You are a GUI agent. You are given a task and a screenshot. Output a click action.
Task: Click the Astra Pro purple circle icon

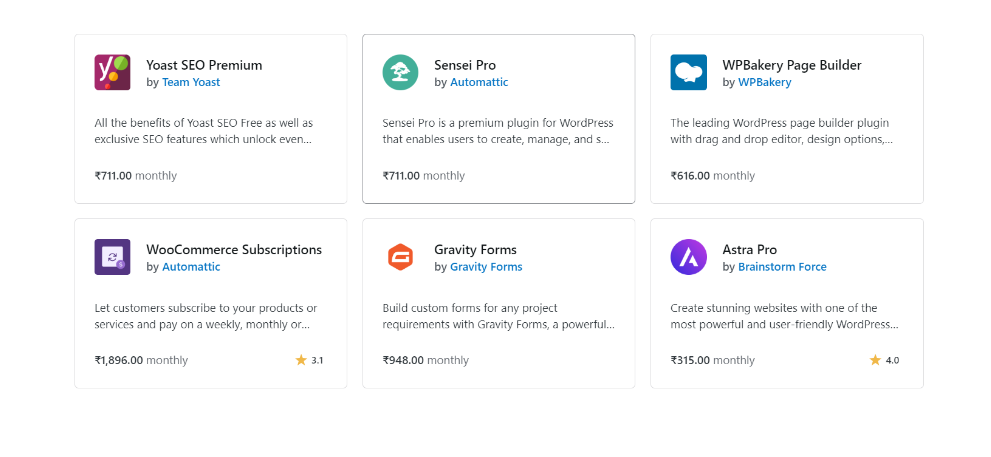coord(688,257)
